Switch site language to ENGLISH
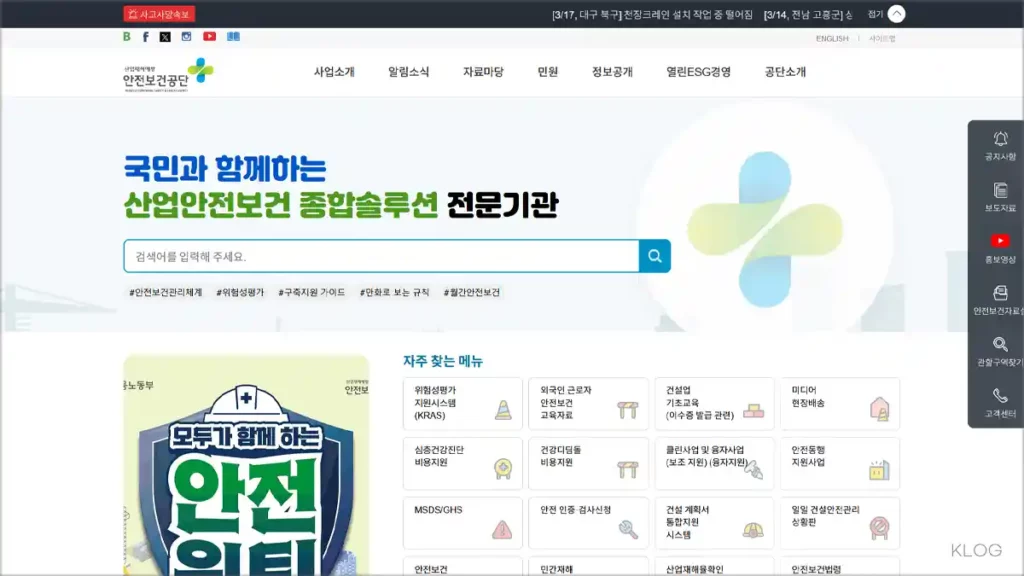 [x=831, y=39]
